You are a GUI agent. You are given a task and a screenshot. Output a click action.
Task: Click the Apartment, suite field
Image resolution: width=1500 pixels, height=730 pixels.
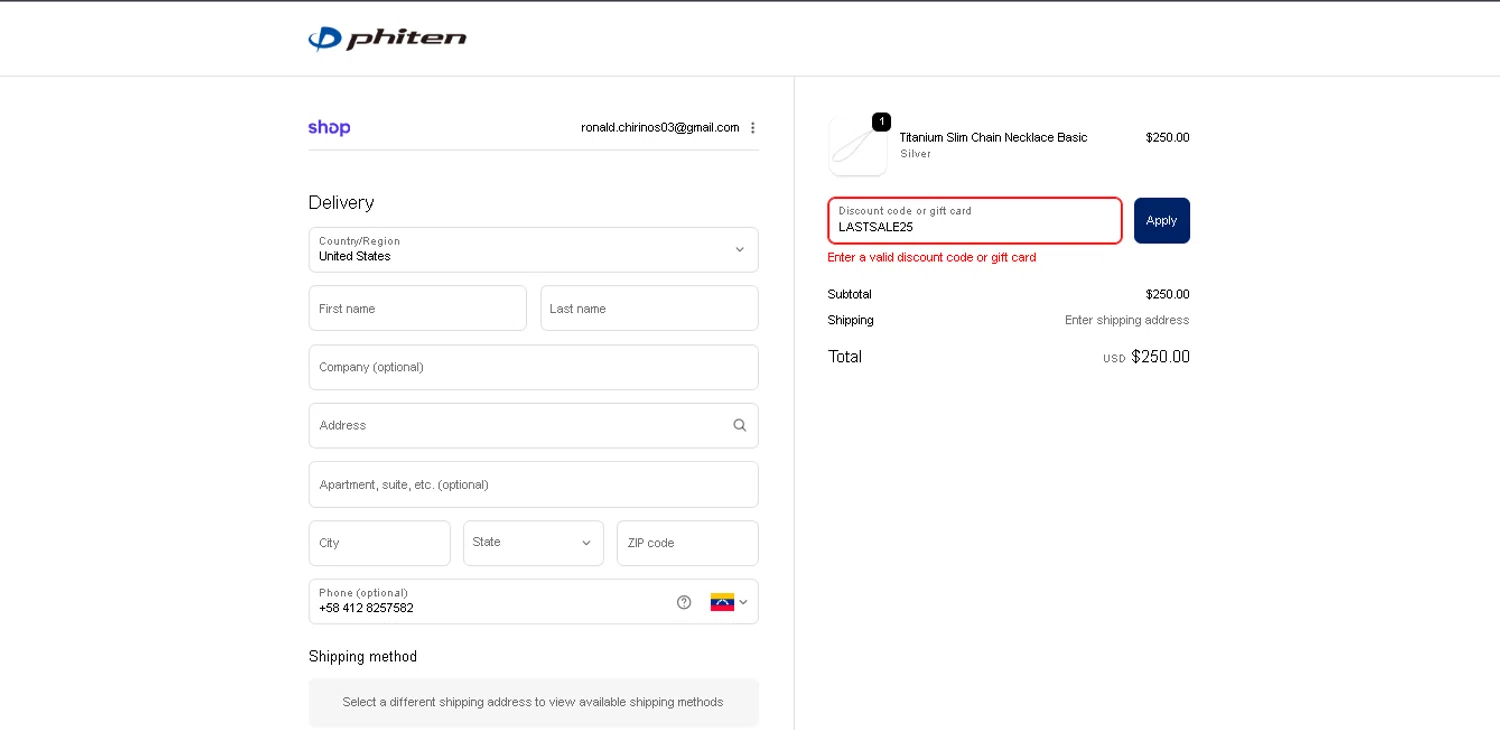tap(533, 484)
